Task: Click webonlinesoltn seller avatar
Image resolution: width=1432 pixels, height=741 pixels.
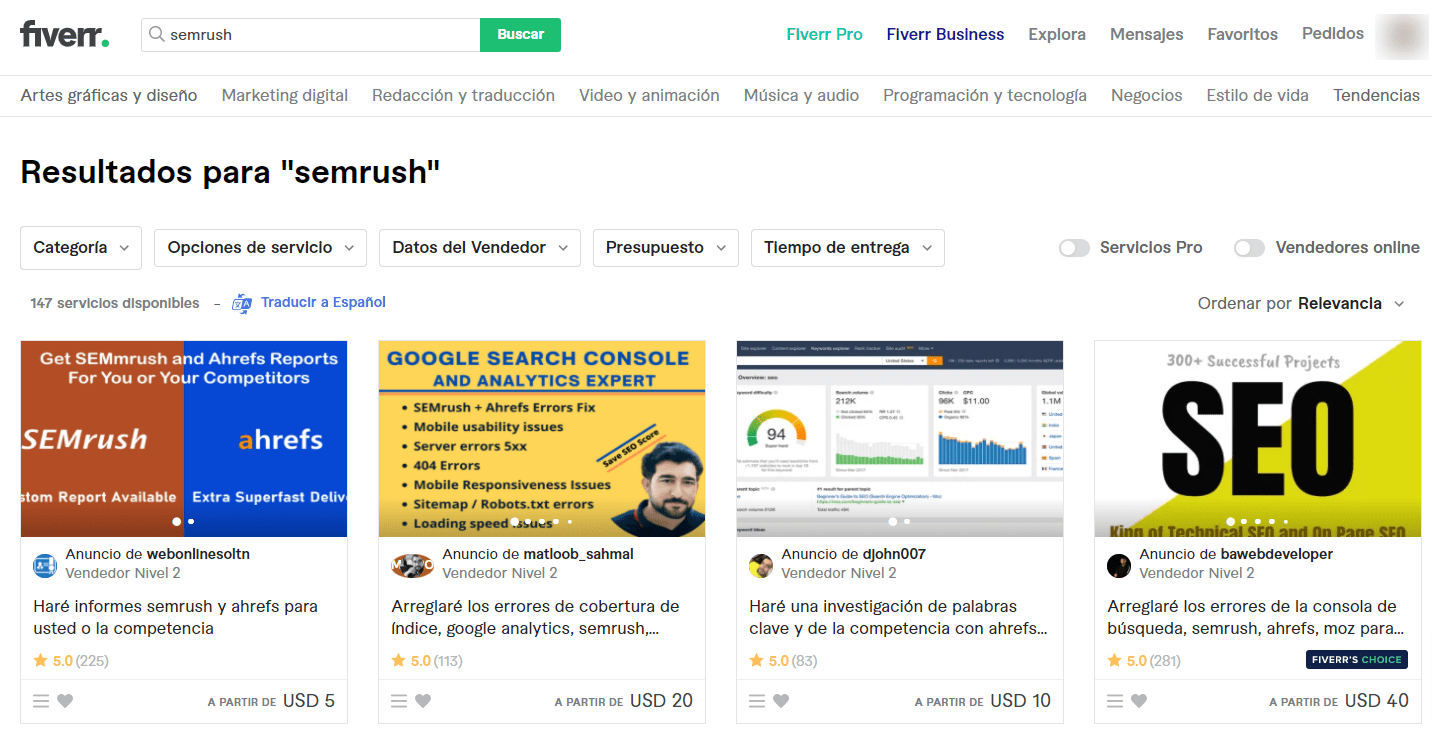Action: (45, 565)
